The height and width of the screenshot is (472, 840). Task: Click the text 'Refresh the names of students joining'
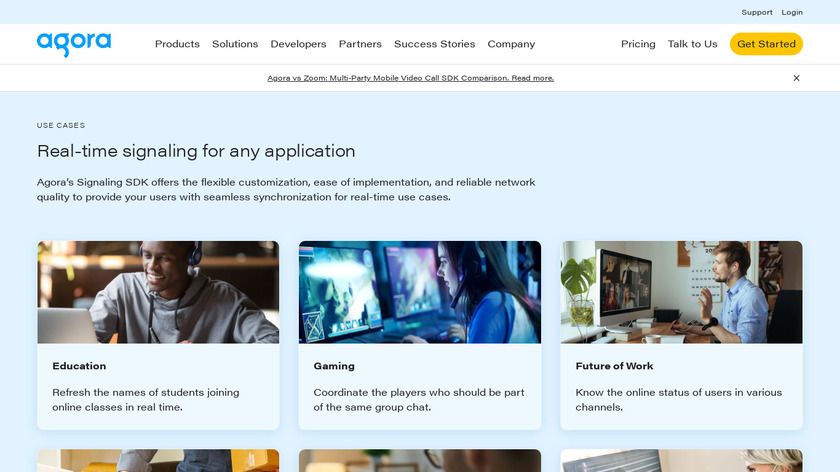(x=146, y=393)
